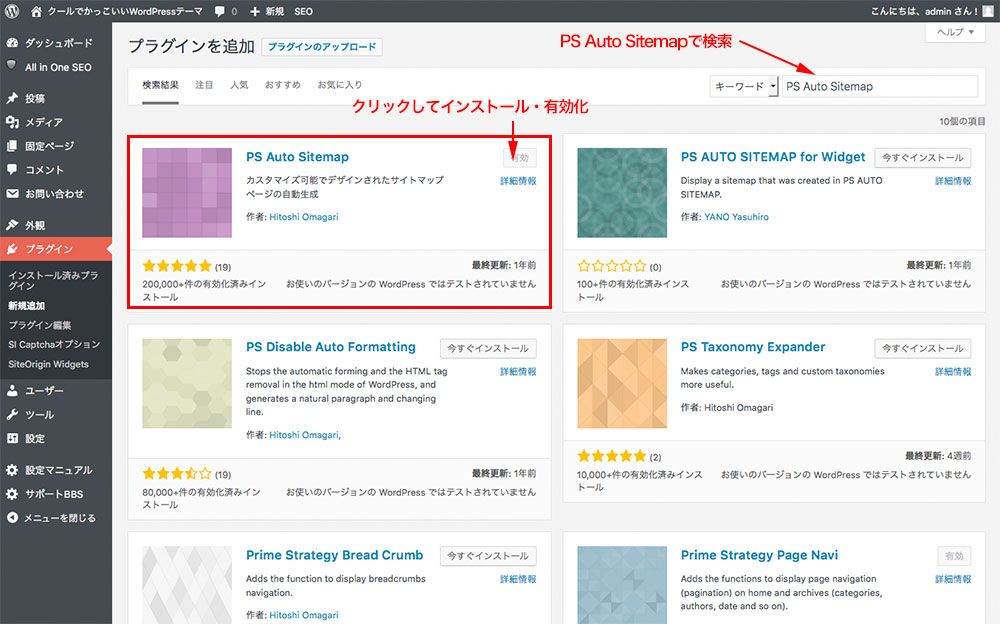Open Hitoshi Omagari author link under PS Auto Sitemap
The image size is (1000, 624).
(x=304, y=217)
